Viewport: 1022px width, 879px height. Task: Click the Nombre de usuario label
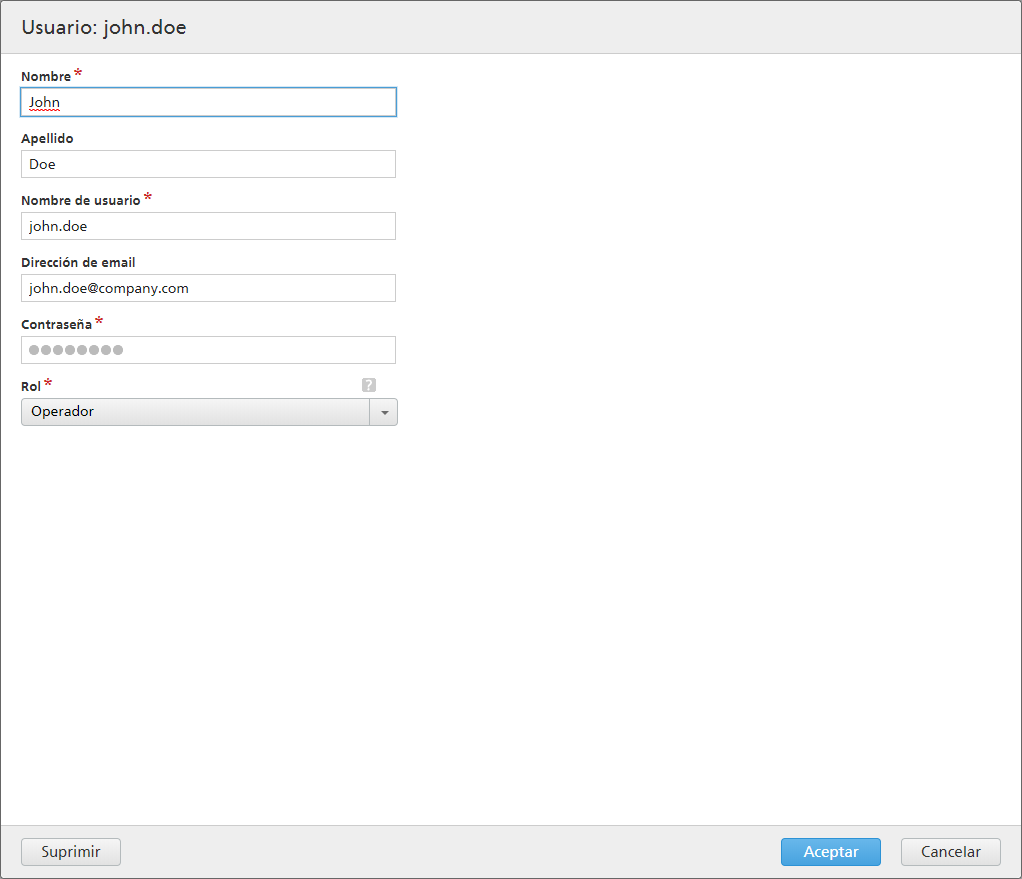point(80,201)
